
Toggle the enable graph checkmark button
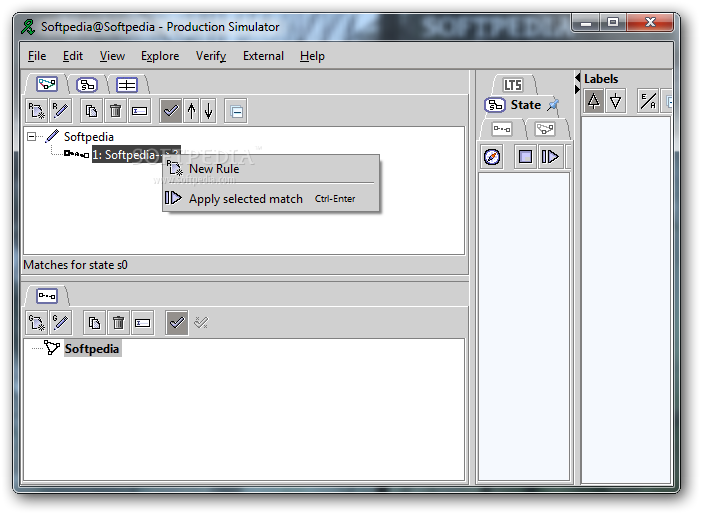(x=177, y=322)
